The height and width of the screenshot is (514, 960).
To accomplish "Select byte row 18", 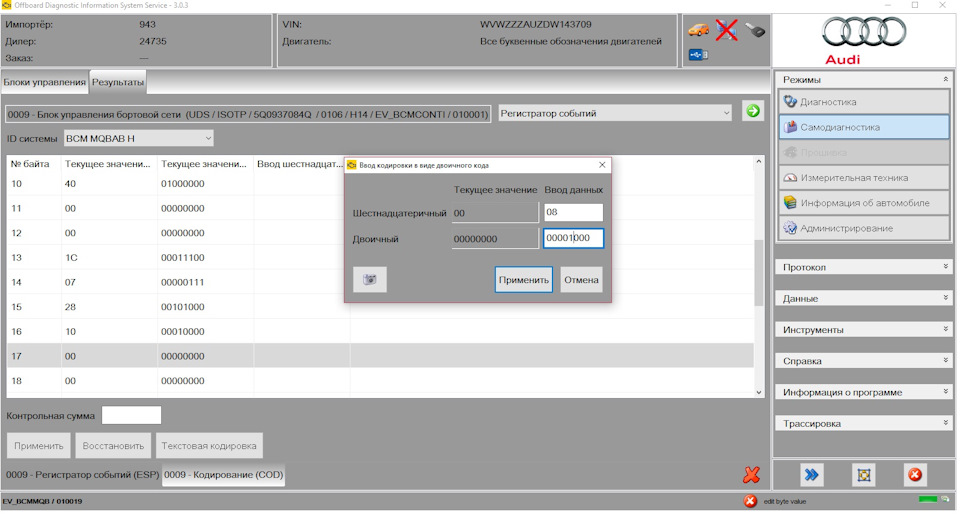I will click(x=380, y=381).
